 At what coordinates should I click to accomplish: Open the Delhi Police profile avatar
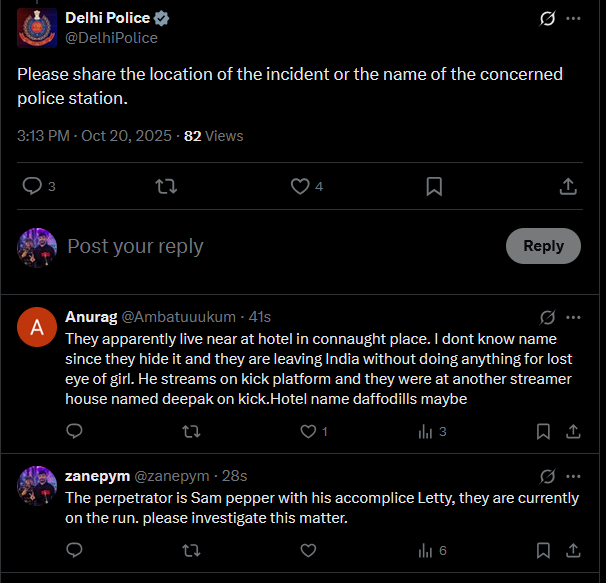tap(36, 27)
